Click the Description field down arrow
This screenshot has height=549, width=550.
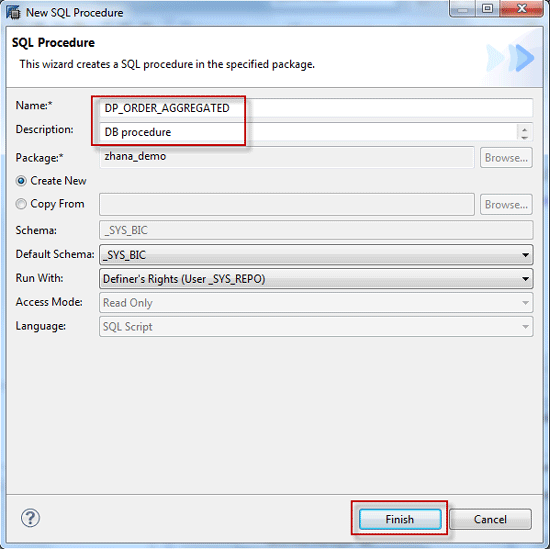(524, 137)
